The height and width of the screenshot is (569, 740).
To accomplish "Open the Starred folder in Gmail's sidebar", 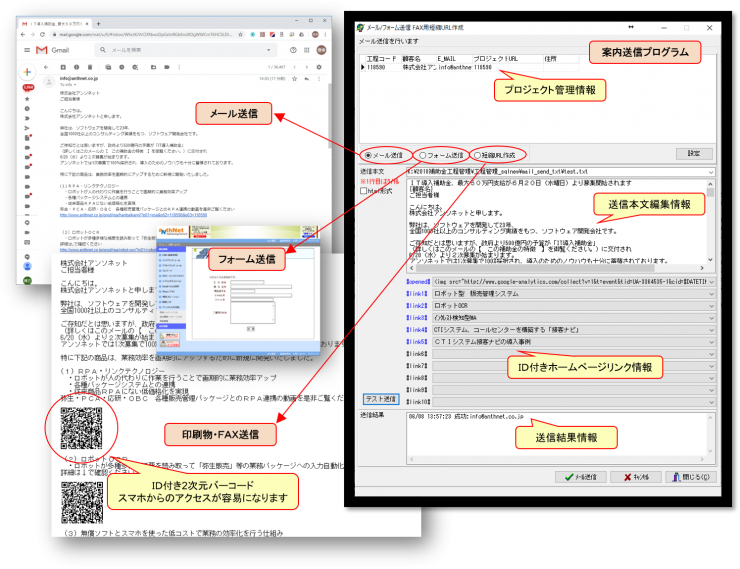I will 27,99.
